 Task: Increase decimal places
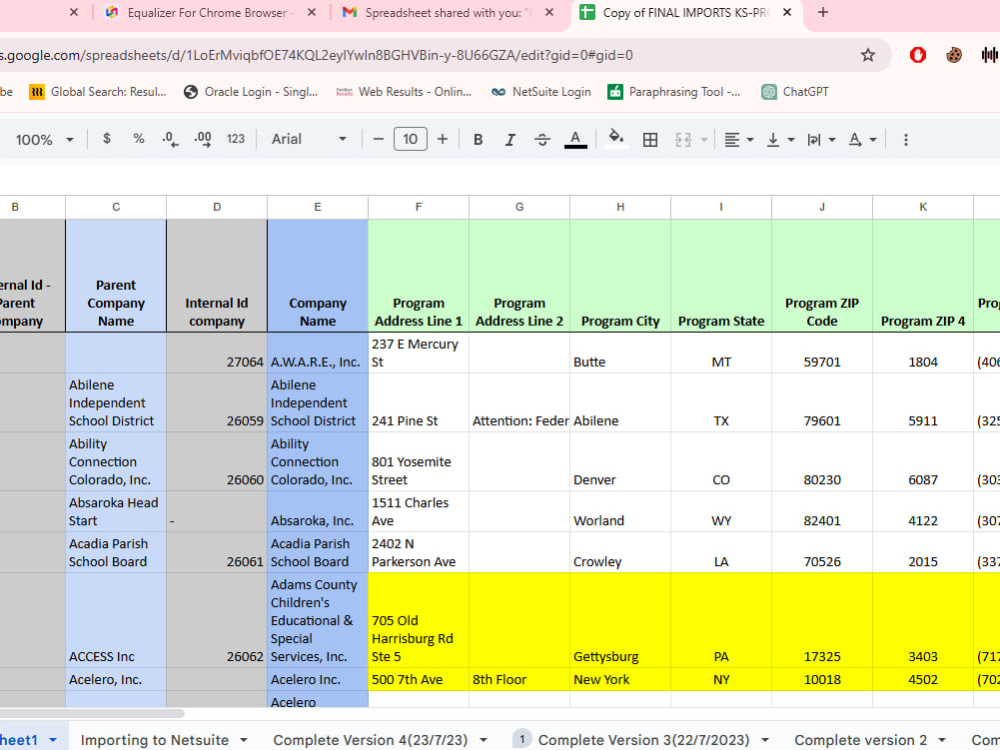(203, 139)
